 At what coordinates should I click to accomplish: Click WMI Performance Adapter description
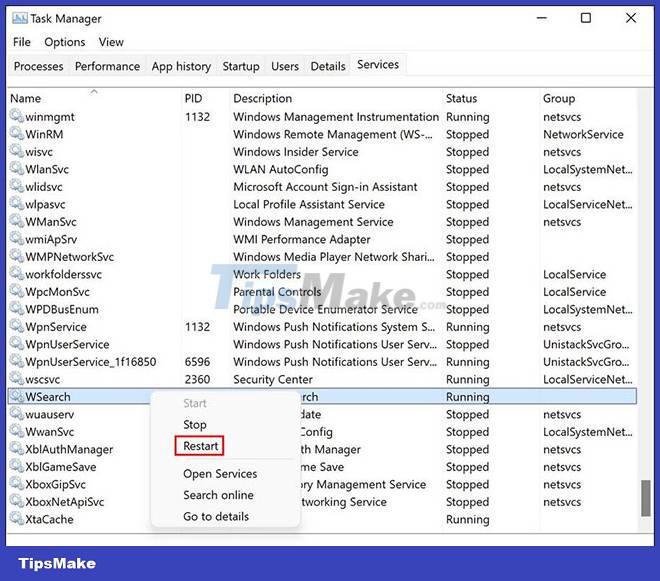[301, 240]
